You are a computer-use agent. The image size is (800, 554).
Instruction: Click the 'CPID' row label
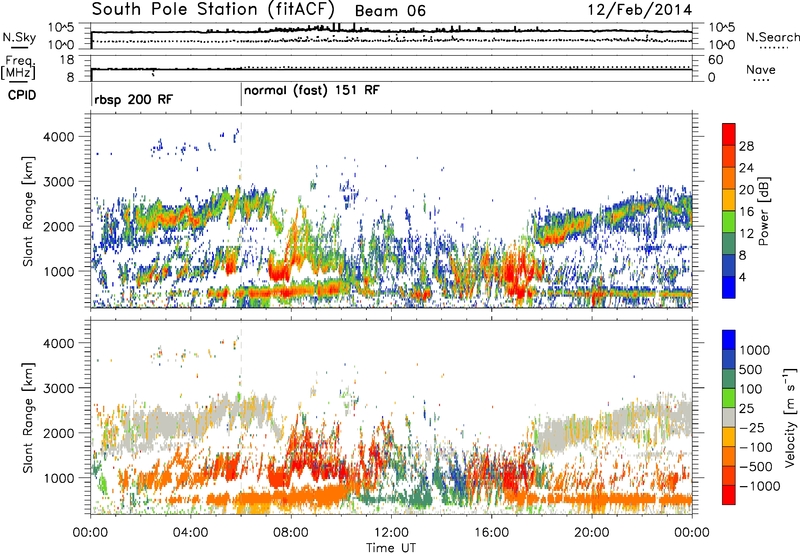click(22, 95)
